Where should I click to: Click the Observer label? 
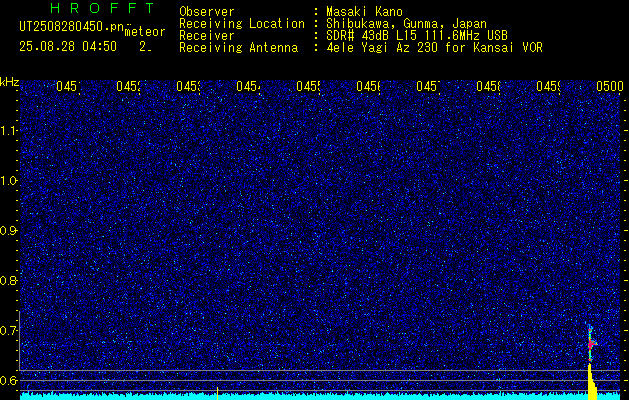coord(207,12)
